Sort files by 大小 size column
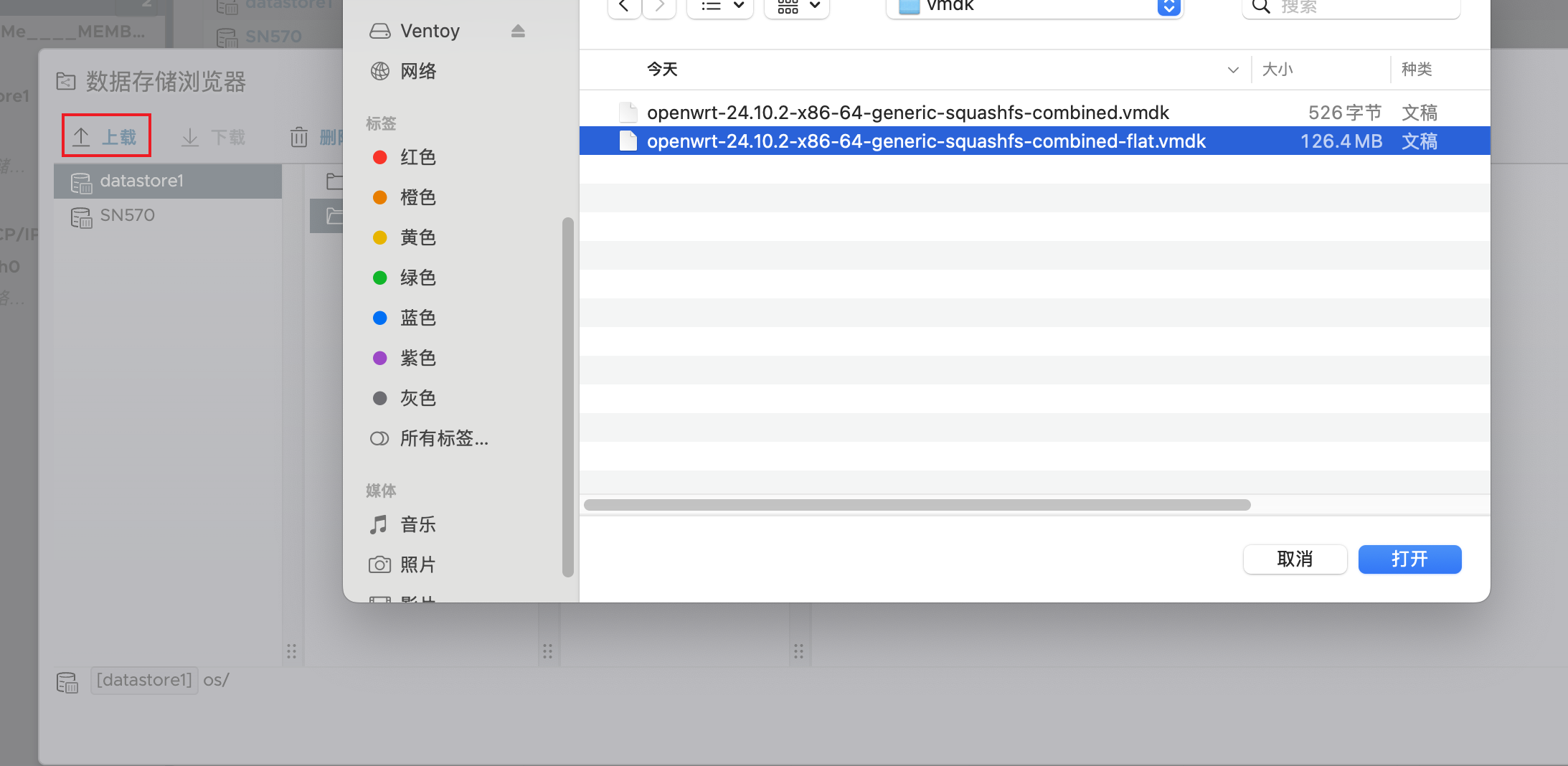The height and width of the screenshot is (766, 1568). point(1277,70)
